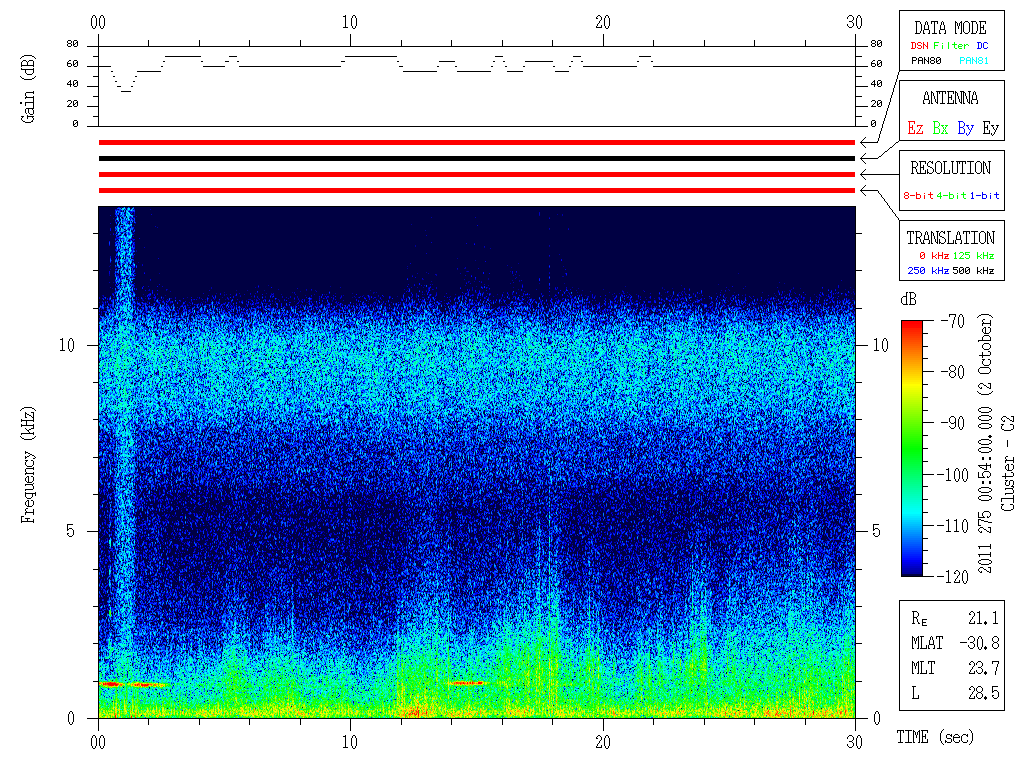
Task: Click the -90 color scale value
Action: pos(953,423)
